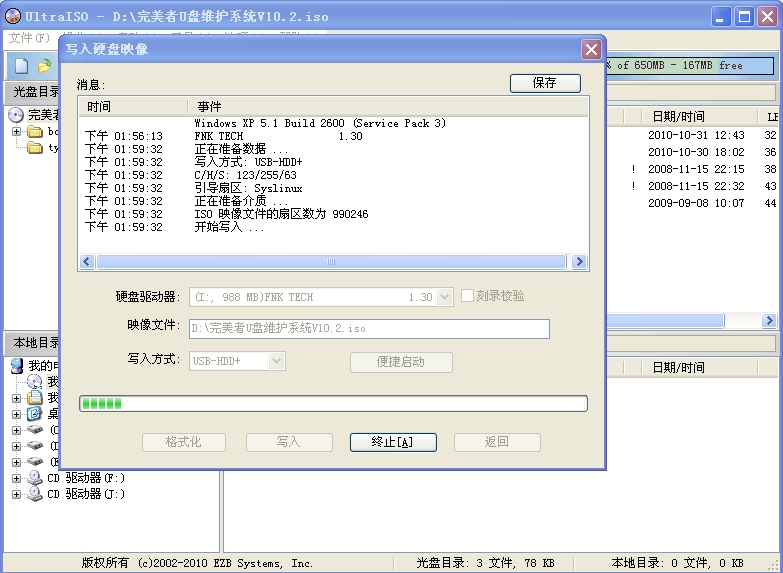Click the 返回 button

(497, 442)
